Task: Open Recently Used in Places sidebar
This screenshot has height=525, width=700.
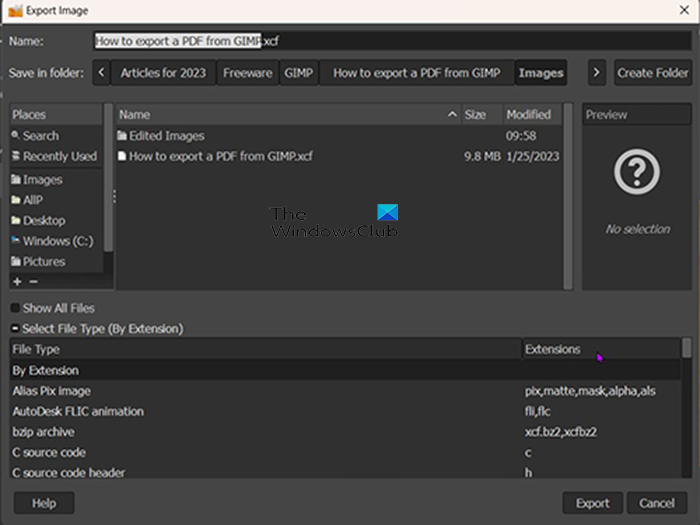Action: 59,157
